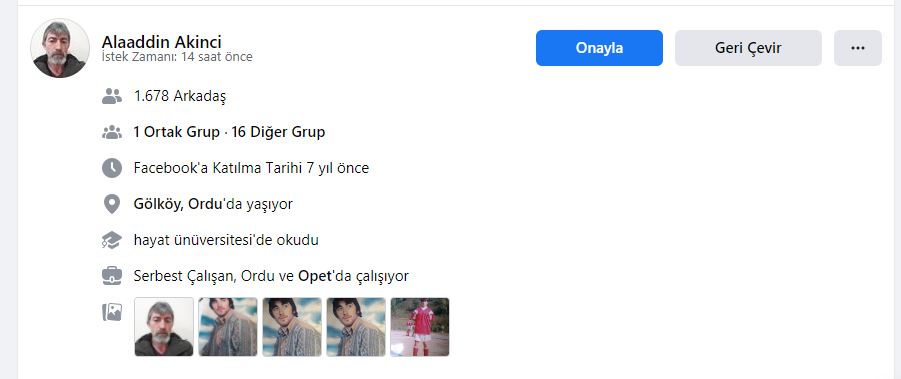Click the groups icon beside Ortak Grup
This screenshot has width=901, height=379.
[111, 132]
